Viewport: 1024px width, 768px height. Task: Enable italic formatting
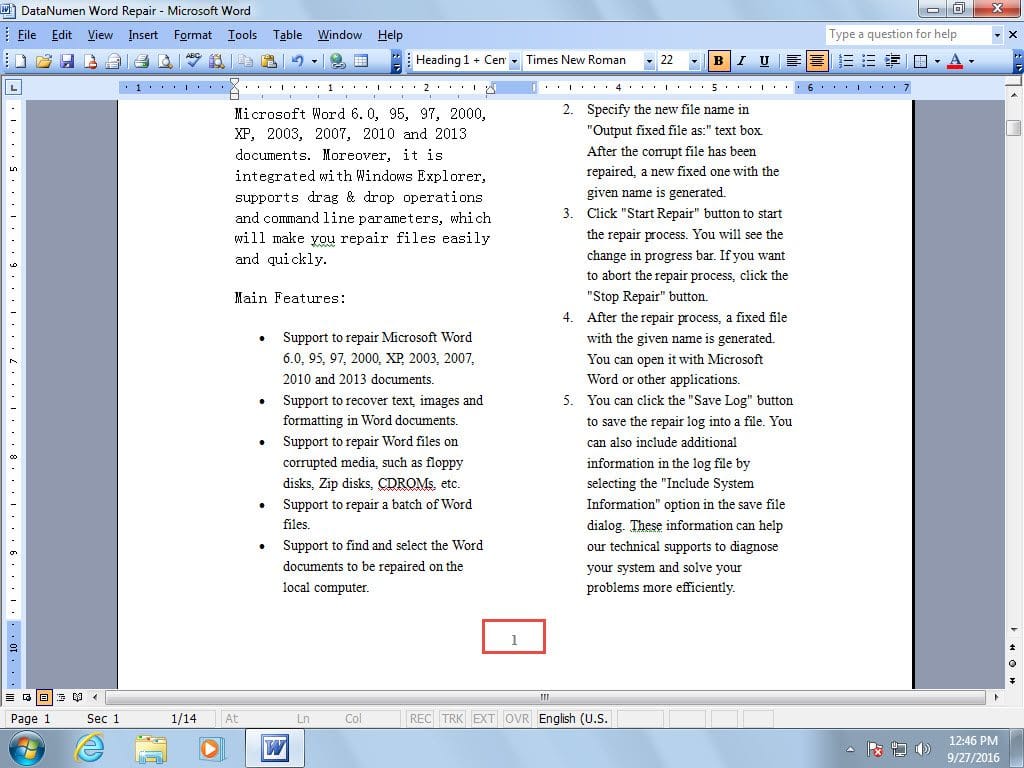(741, 60)
